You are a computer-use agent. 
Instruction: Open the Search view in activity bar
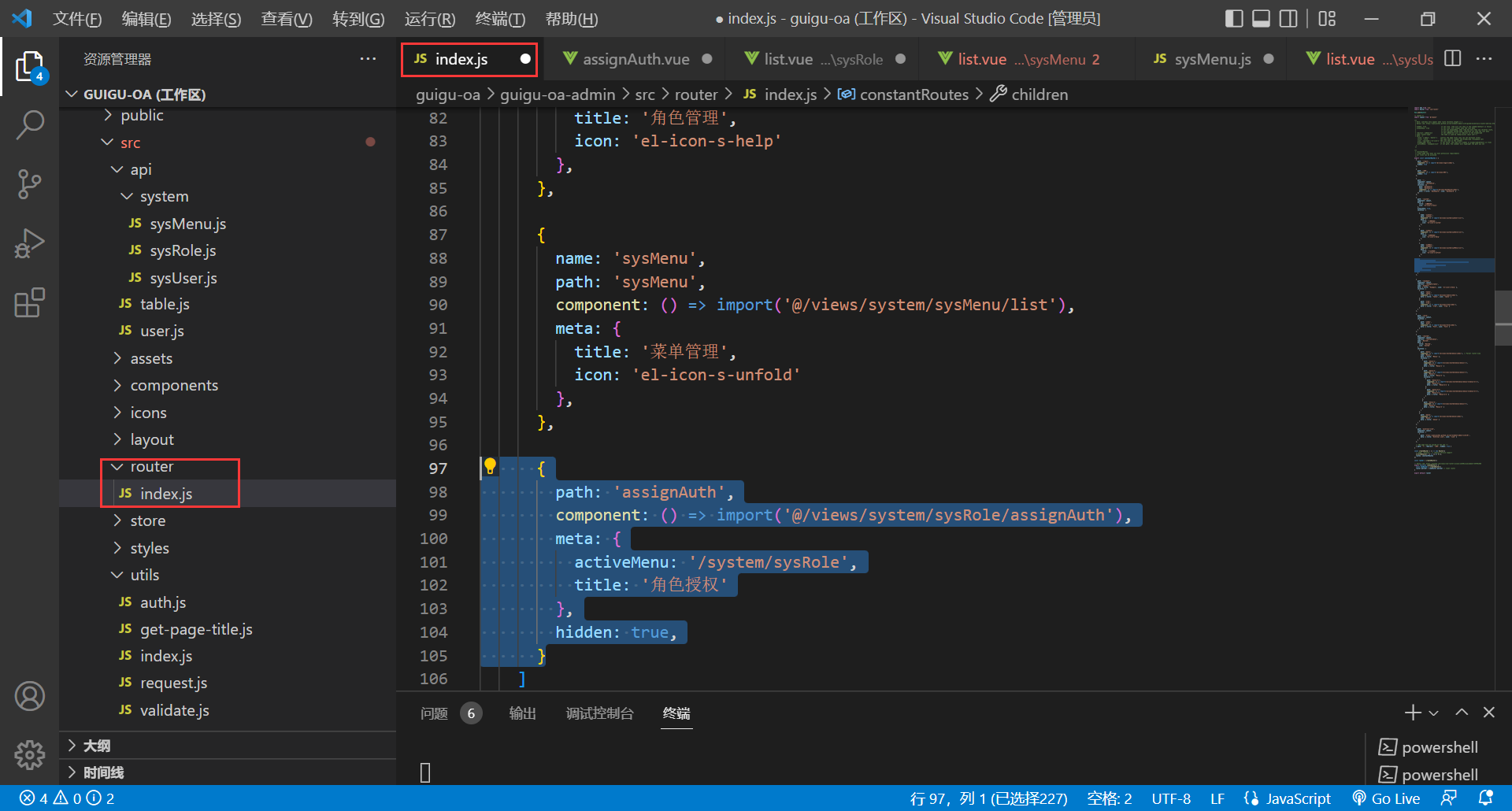(30, 124)
